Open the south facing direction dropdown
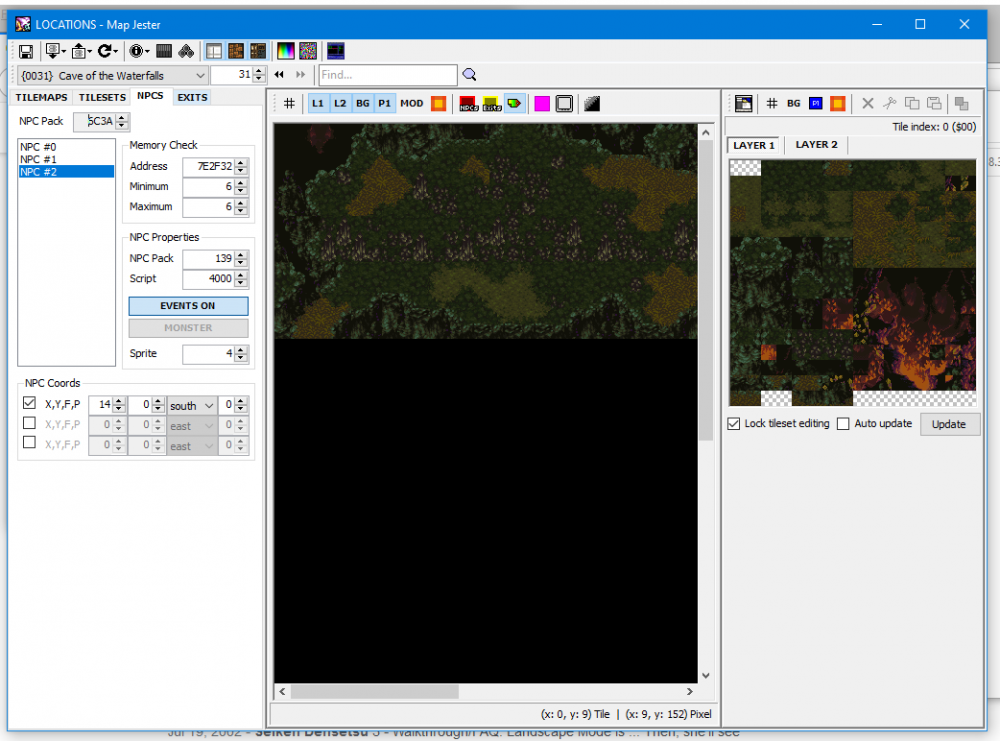Image resolution: width=1000 pixels, height=741 pixels. pyautogui.click(x=191, y=406)
